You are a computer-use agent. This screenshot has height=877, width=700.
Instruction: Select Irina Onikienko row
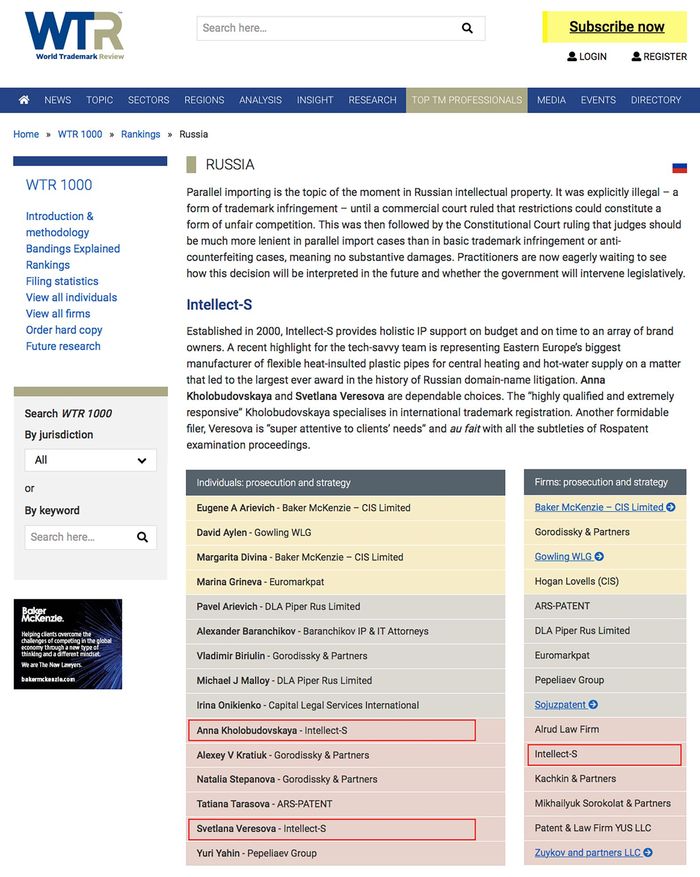tap(346, 705)
